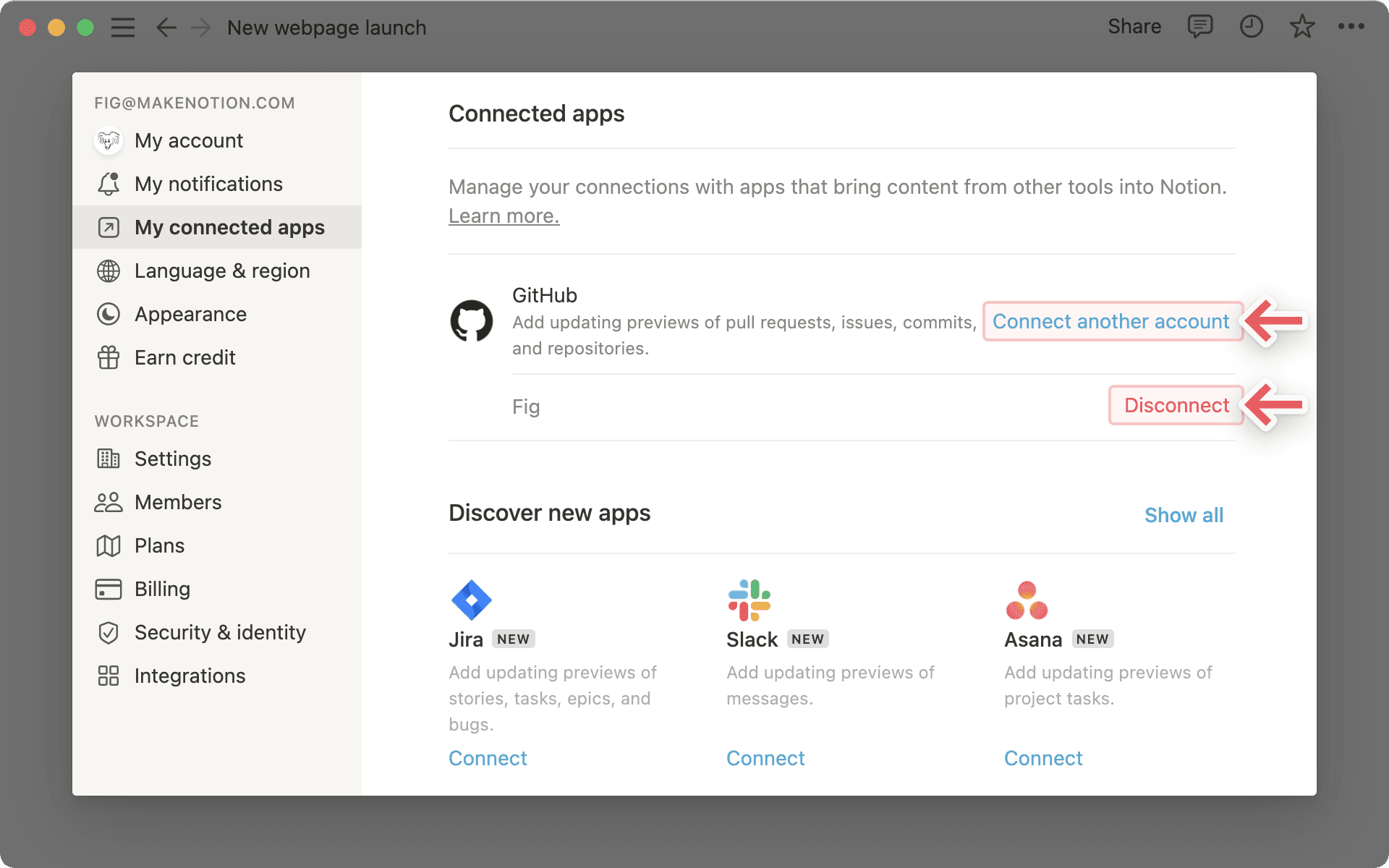Switch to the Members settings section
Screen dimensions: 1389x868
point(177,502)
